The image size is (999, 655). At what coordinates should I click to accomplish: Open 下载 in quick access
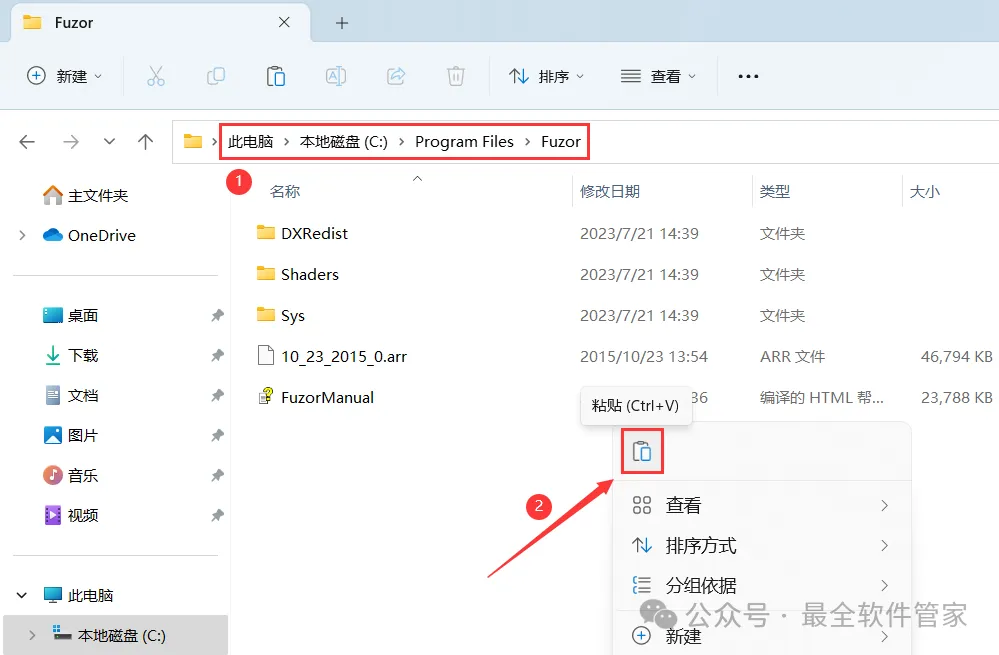pos(70,355)
